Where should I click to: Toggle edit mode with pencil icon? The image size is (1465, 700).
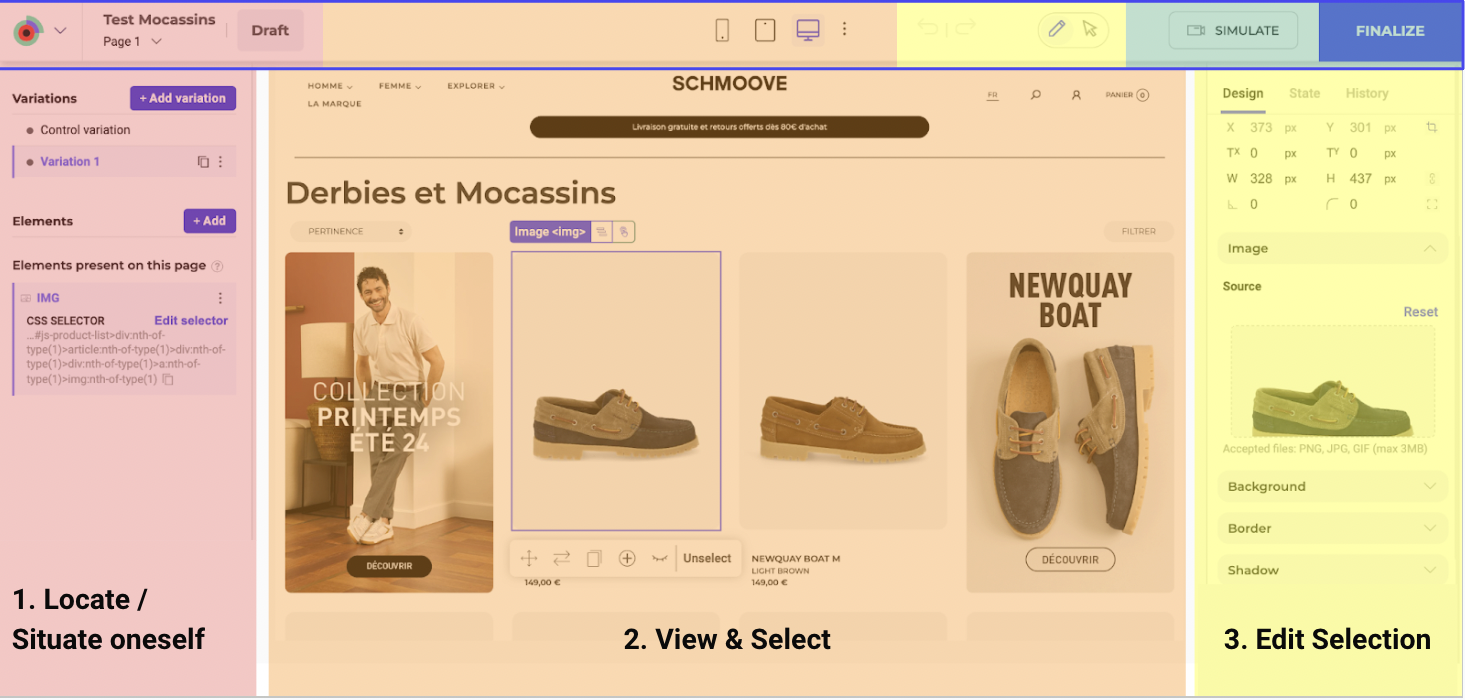click(x=1057, y=30)
